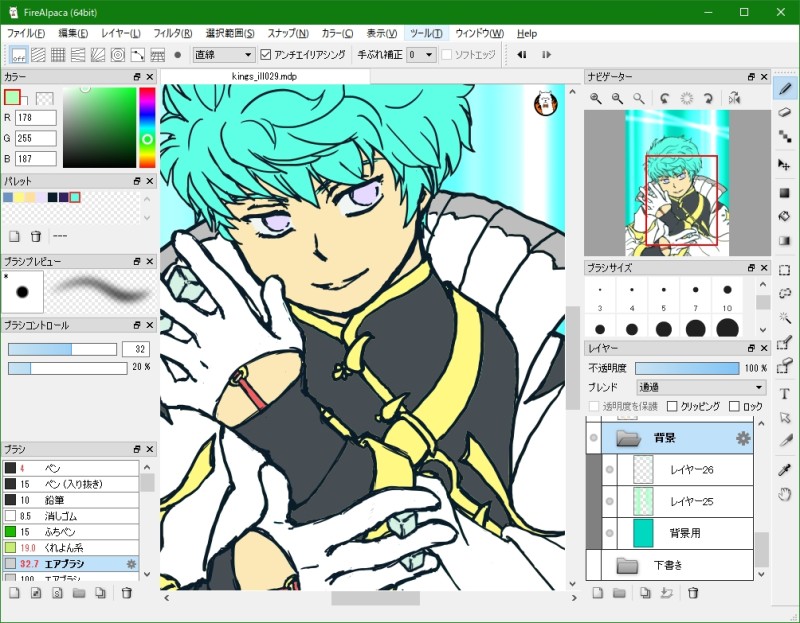The image size is (800, 623).
Task: Toggle visibility of the 背景 folder
Action: pyautogui.click(x=593, y=438)
